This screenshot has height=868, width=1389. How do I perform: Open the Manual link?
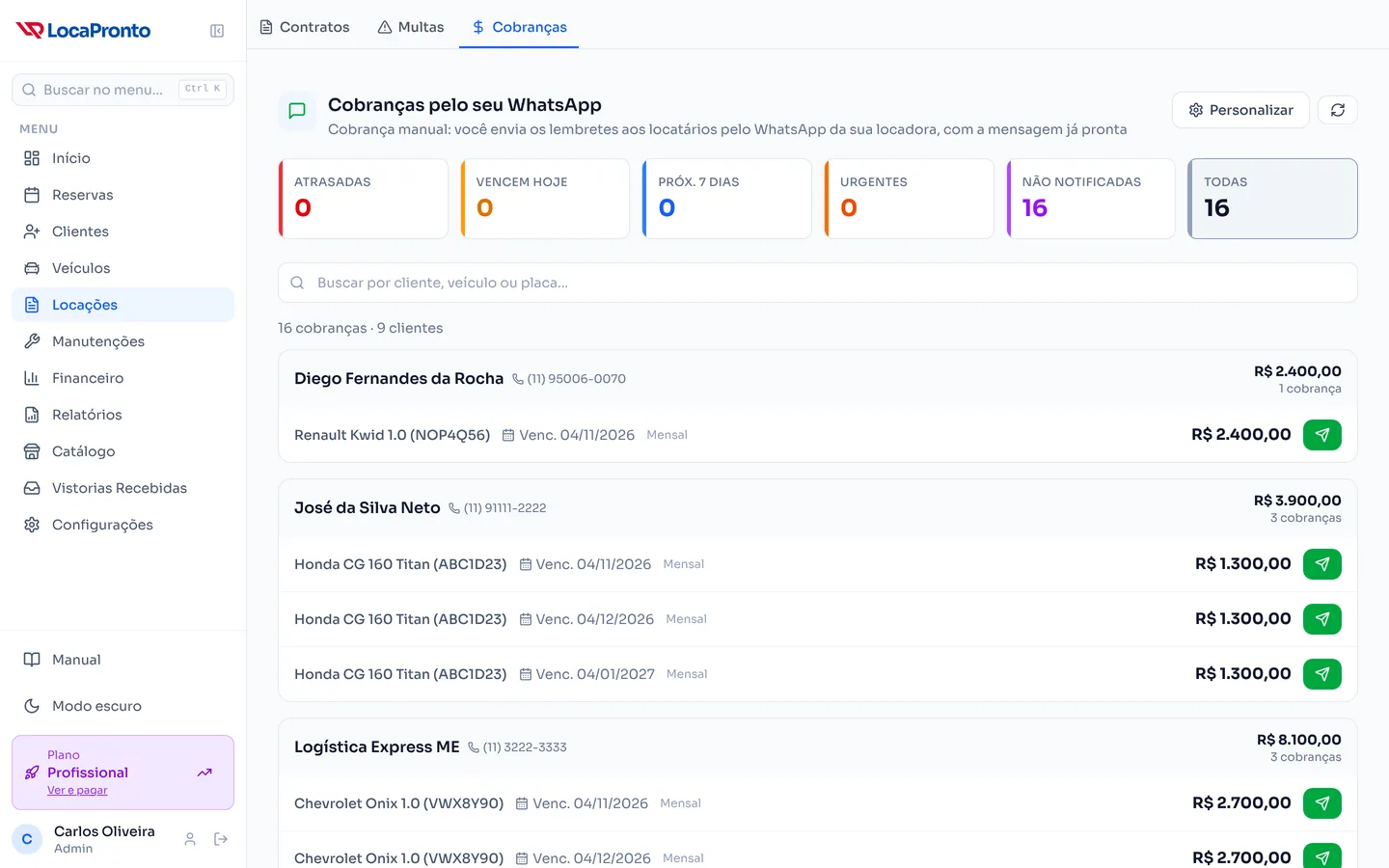123,660
